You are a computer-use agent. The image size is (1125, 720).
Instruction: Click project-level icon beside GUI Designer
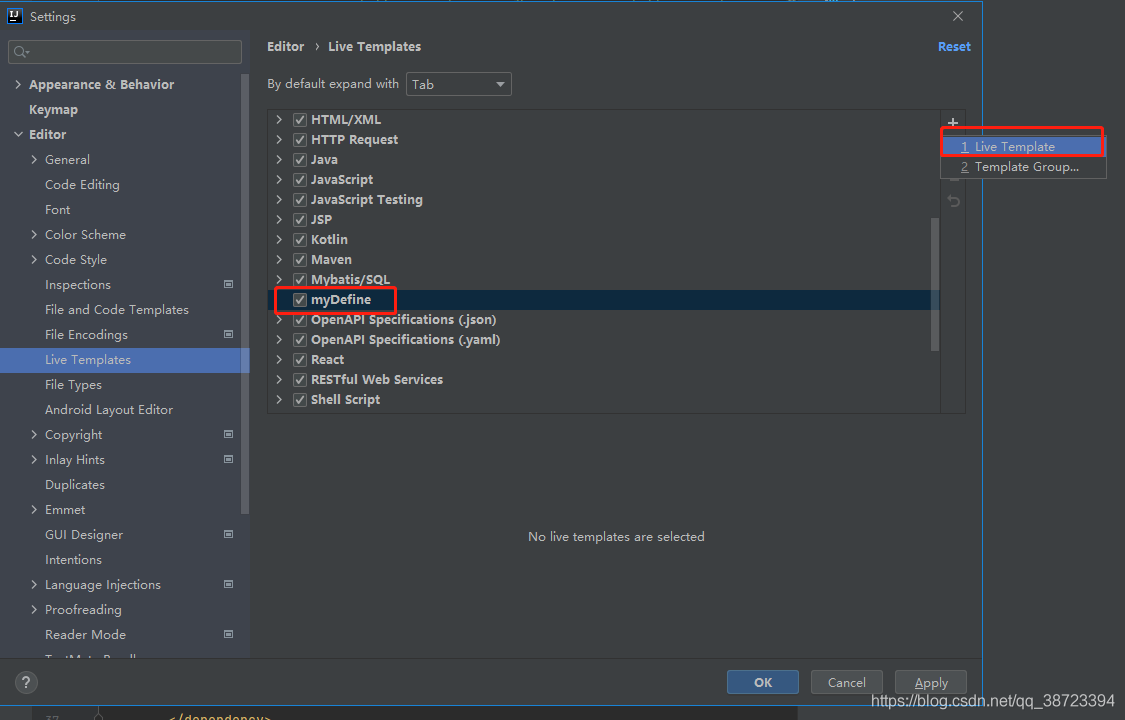(x=228, y=534)
